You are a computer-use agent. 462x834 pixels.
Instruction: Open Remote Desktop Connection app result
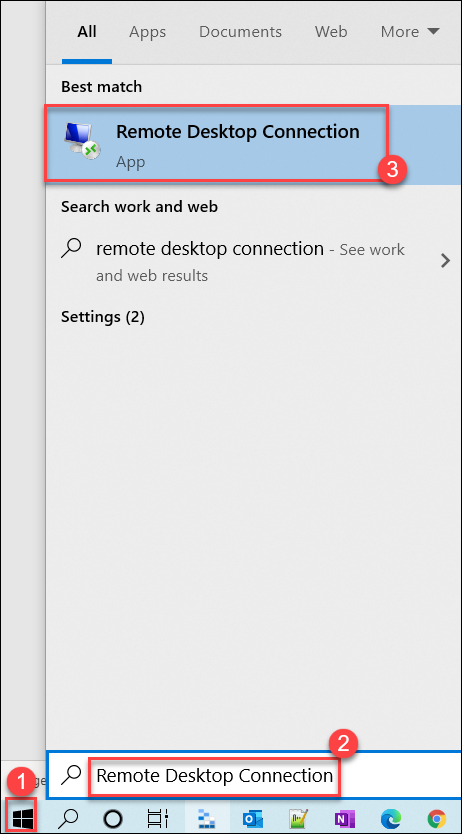point(216,145)
